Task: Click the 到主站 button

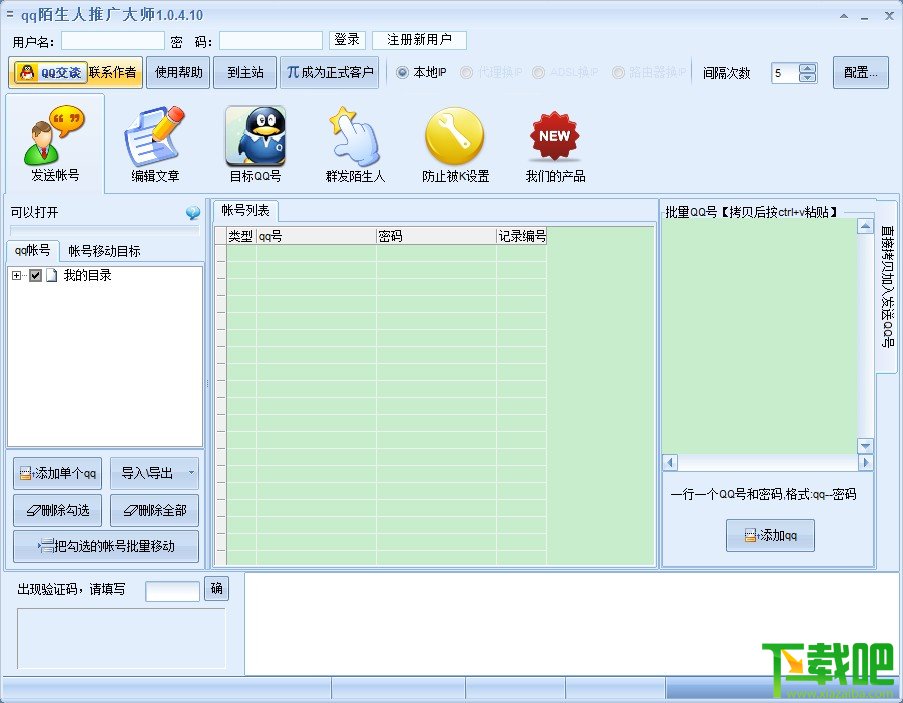Action: click(245, 73)
